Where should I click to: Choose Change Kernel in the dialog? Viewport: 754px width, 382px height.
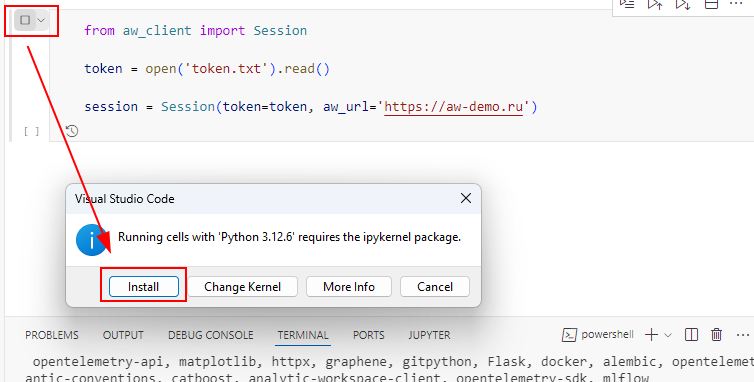[242, 287]
